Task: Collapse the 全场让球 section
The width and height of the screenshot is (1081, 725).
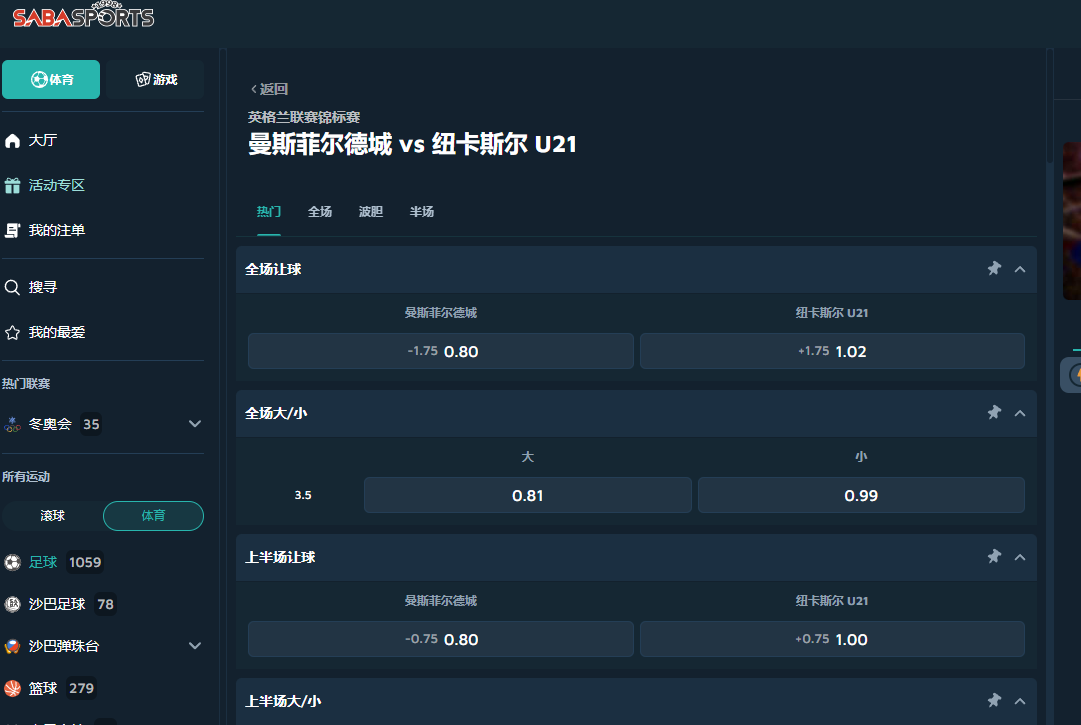Action: coord(1020,269)
